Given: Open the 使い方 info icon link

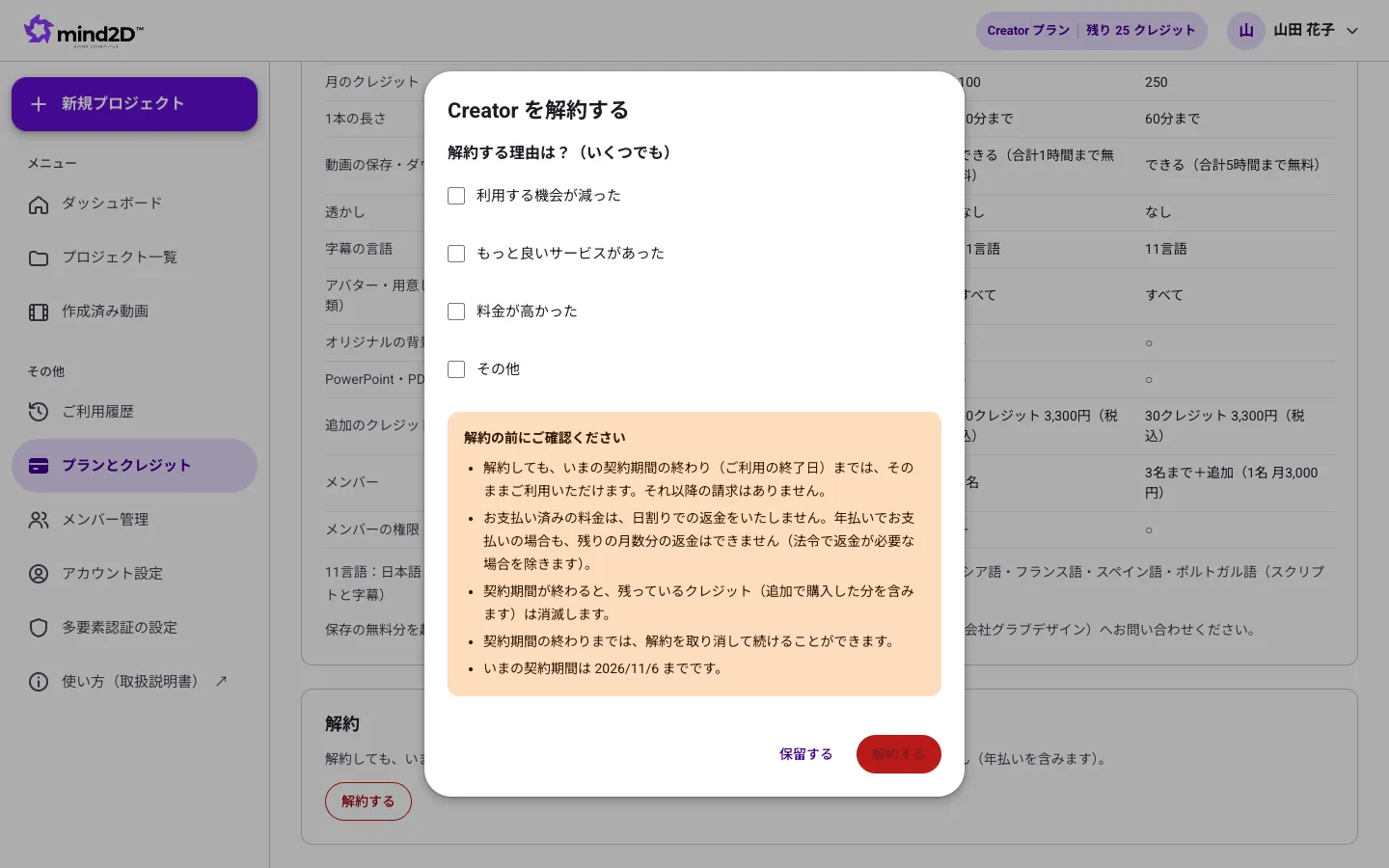Looking at the screenshot, I should pyautogui.click(x=39, y=683).
